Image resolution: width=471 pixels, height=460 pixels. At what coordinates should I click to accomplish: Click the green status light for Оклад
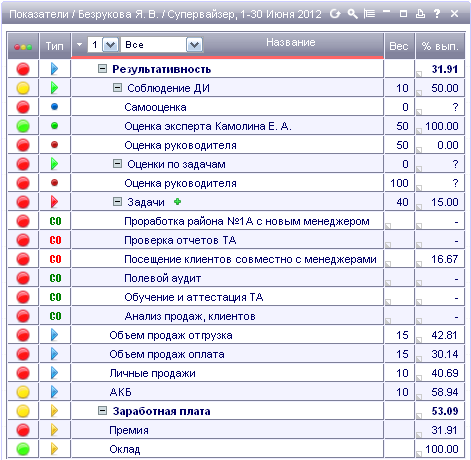coord(23,449)
